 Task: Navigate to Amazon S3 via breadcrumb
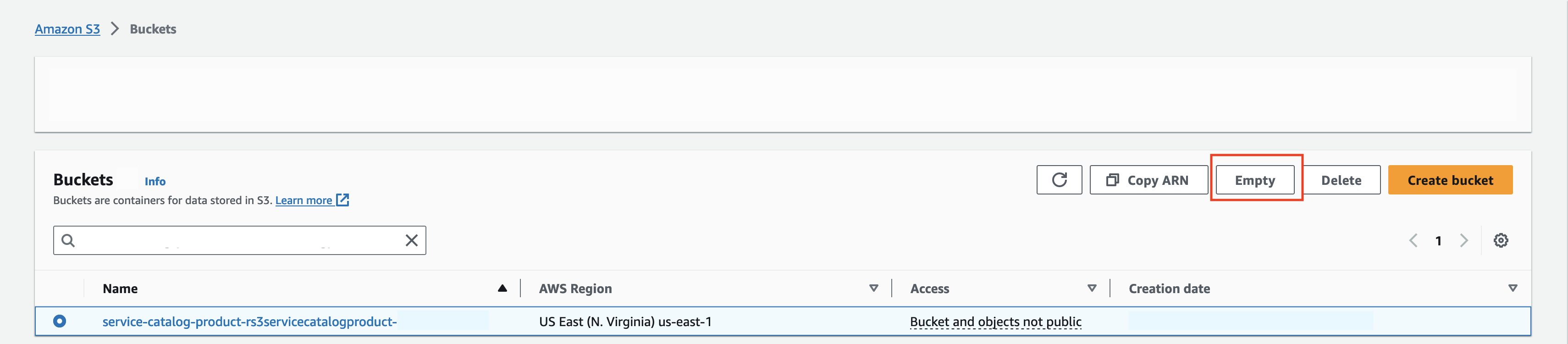[x=67, y=28]
